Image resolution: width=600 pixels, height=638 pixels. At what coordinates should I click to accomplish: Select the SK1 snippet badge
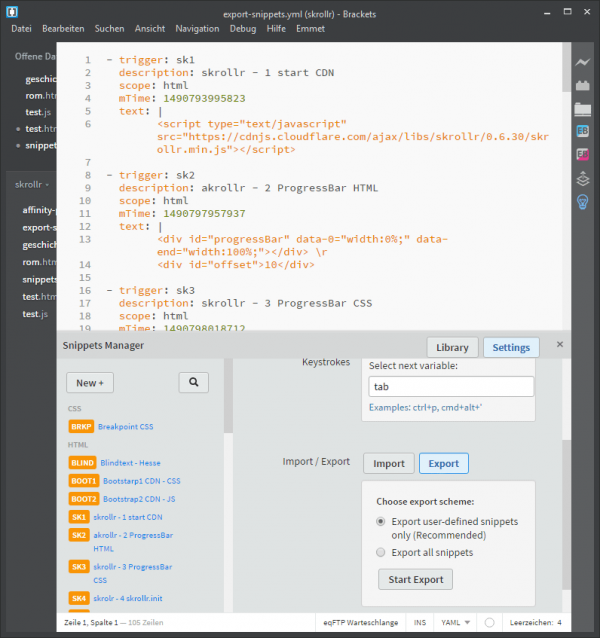(x=79, y=517)
